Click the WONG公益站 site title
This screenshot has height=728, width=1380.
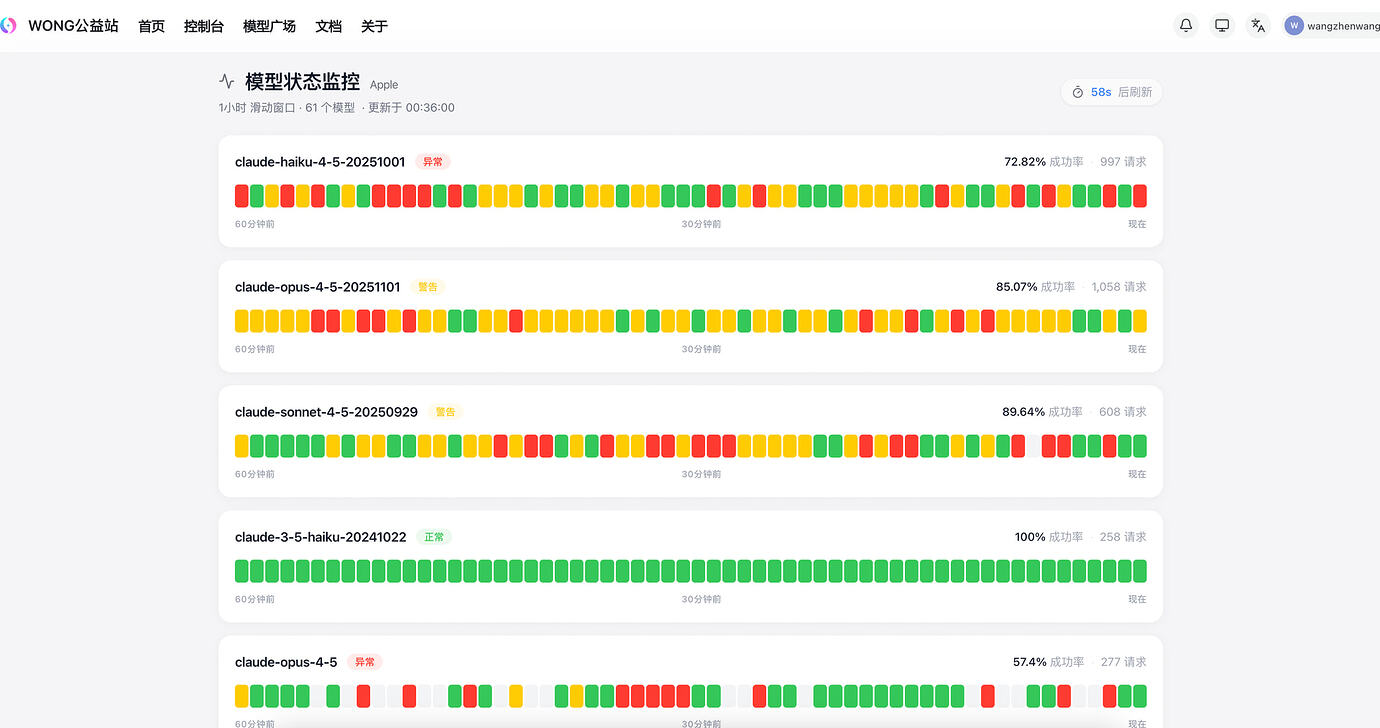click(73, 26)
